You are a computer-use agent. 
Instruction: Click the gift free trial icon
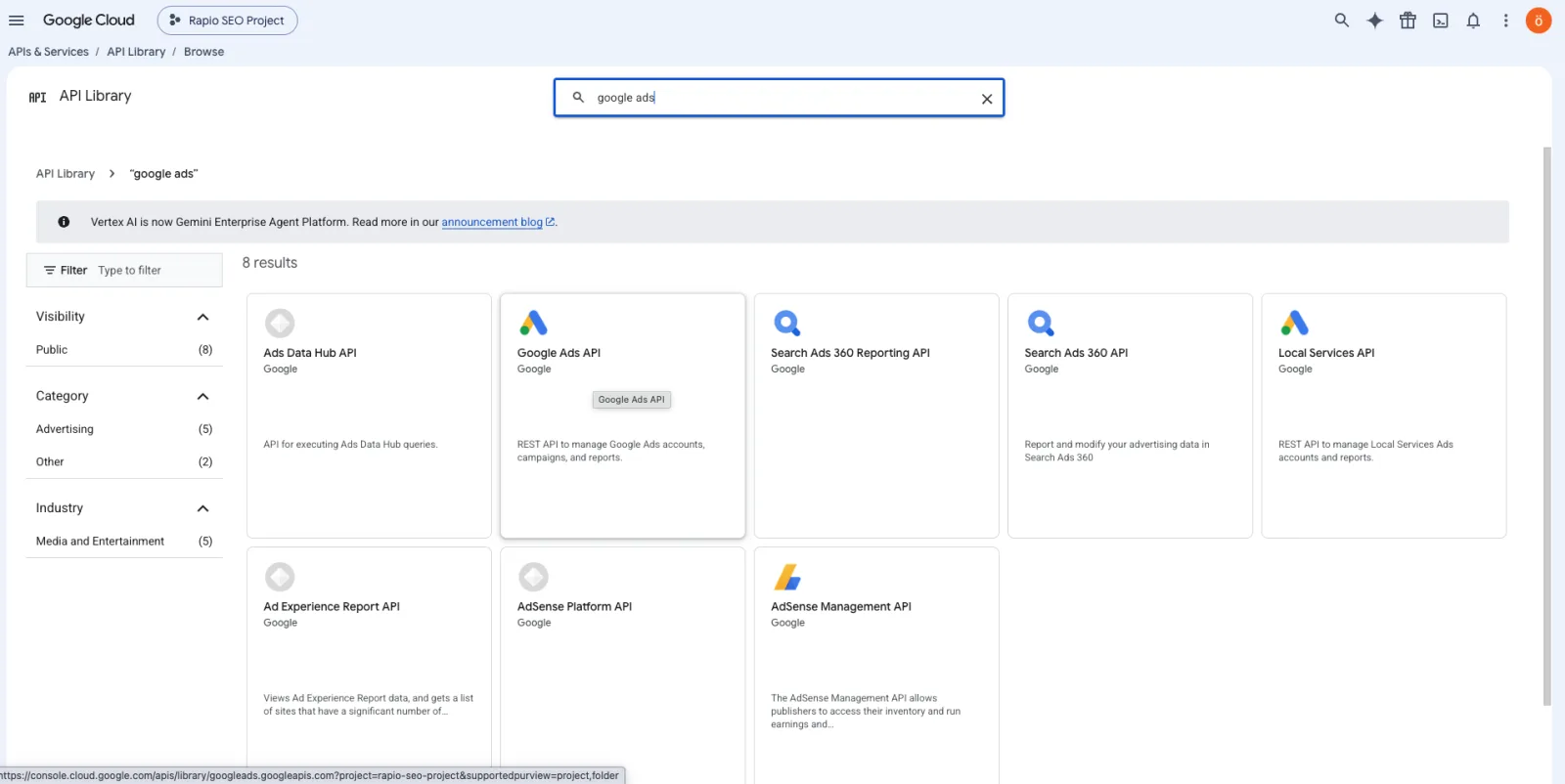[1408, 21]
